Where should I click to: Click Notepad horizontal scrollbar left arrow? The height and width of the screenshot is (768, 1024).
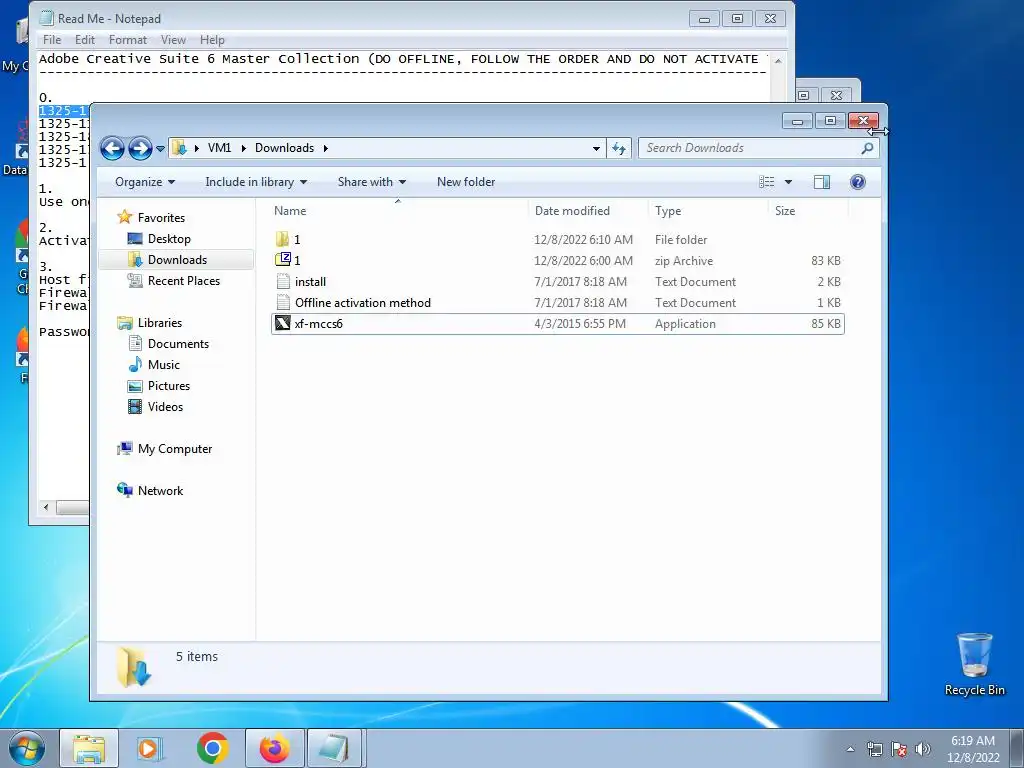click(46, 507)
